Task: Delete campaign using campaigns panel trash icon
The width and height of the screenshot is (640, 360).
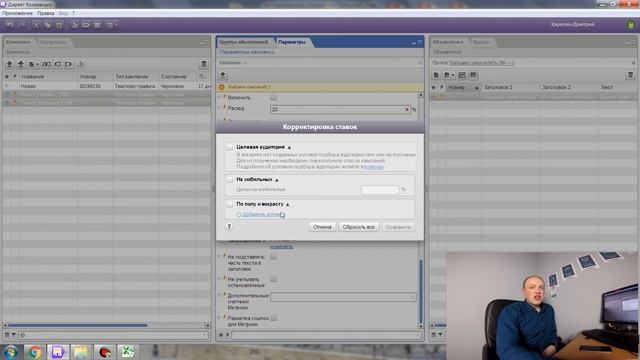Action: (x=204, y=64)
